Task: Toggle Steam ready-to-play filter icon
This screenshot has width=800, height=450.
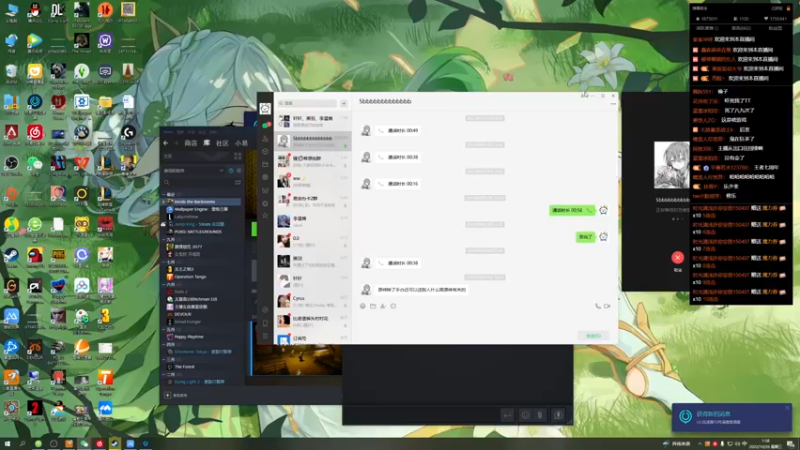Action: 238,170
